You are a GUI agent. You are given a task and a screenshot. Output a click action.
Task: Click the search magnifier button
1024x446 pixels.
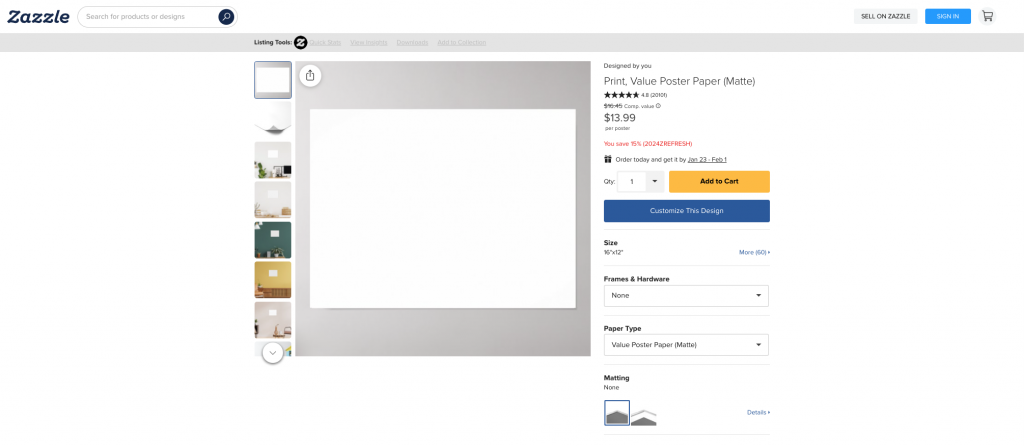click(226, 17)
